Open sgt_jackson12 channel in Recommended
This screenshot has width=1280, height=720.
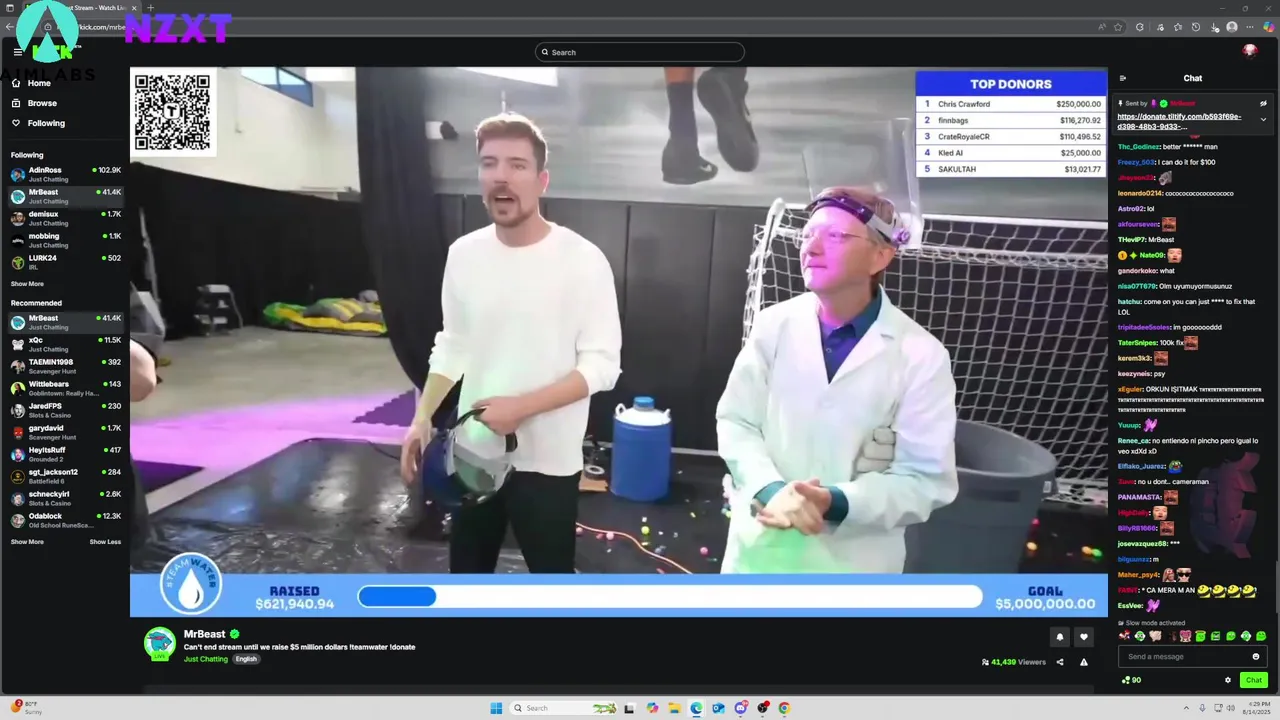pyautogui.click(x=65, y=476)
